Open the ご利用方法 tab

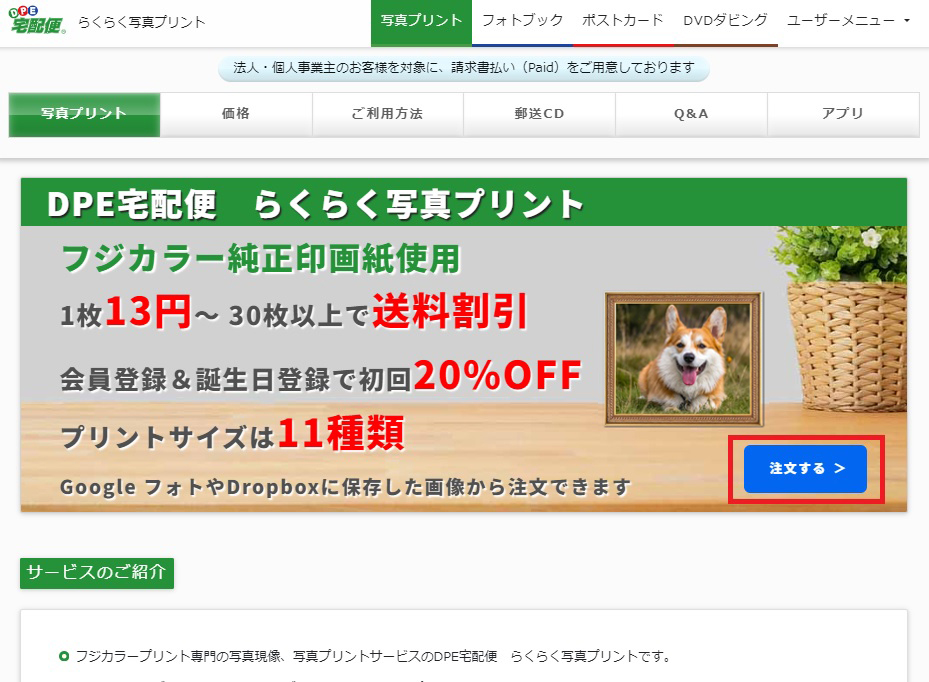[387, 114]
